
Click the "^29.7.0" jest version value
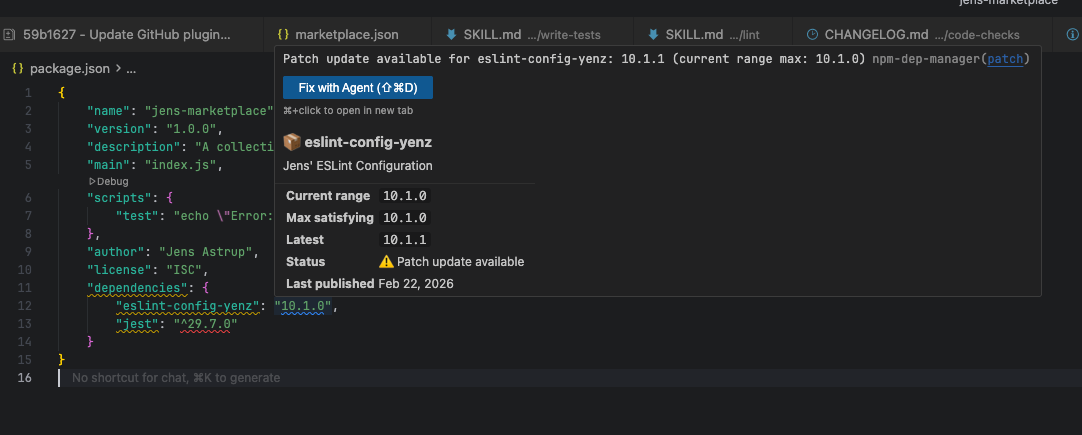pos(203,324)
